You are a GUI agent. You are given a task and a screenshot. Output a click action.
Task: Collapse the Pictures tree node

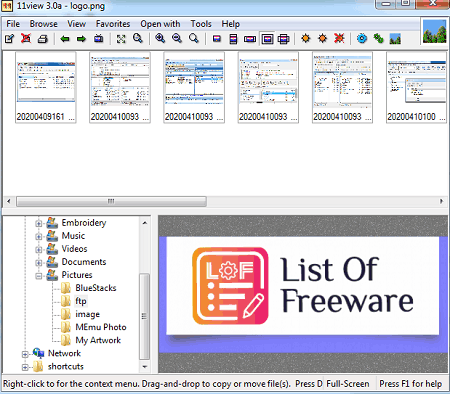click(x=39, y=276)
